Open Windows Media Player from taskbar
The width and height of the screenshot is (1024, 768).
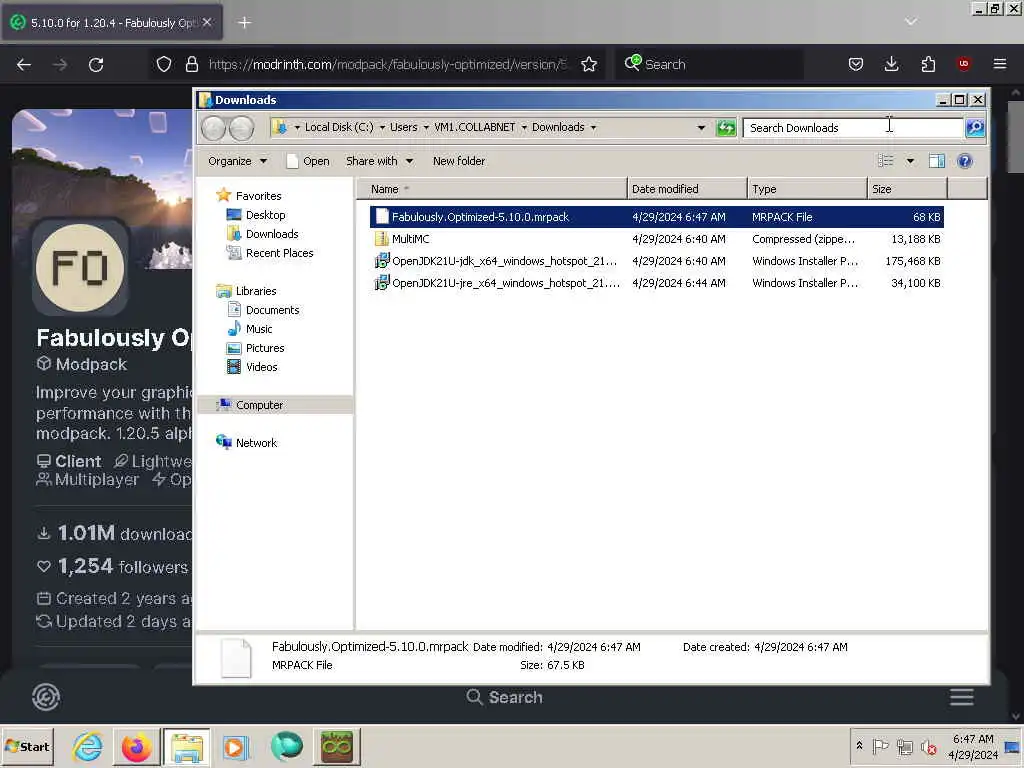236,746
